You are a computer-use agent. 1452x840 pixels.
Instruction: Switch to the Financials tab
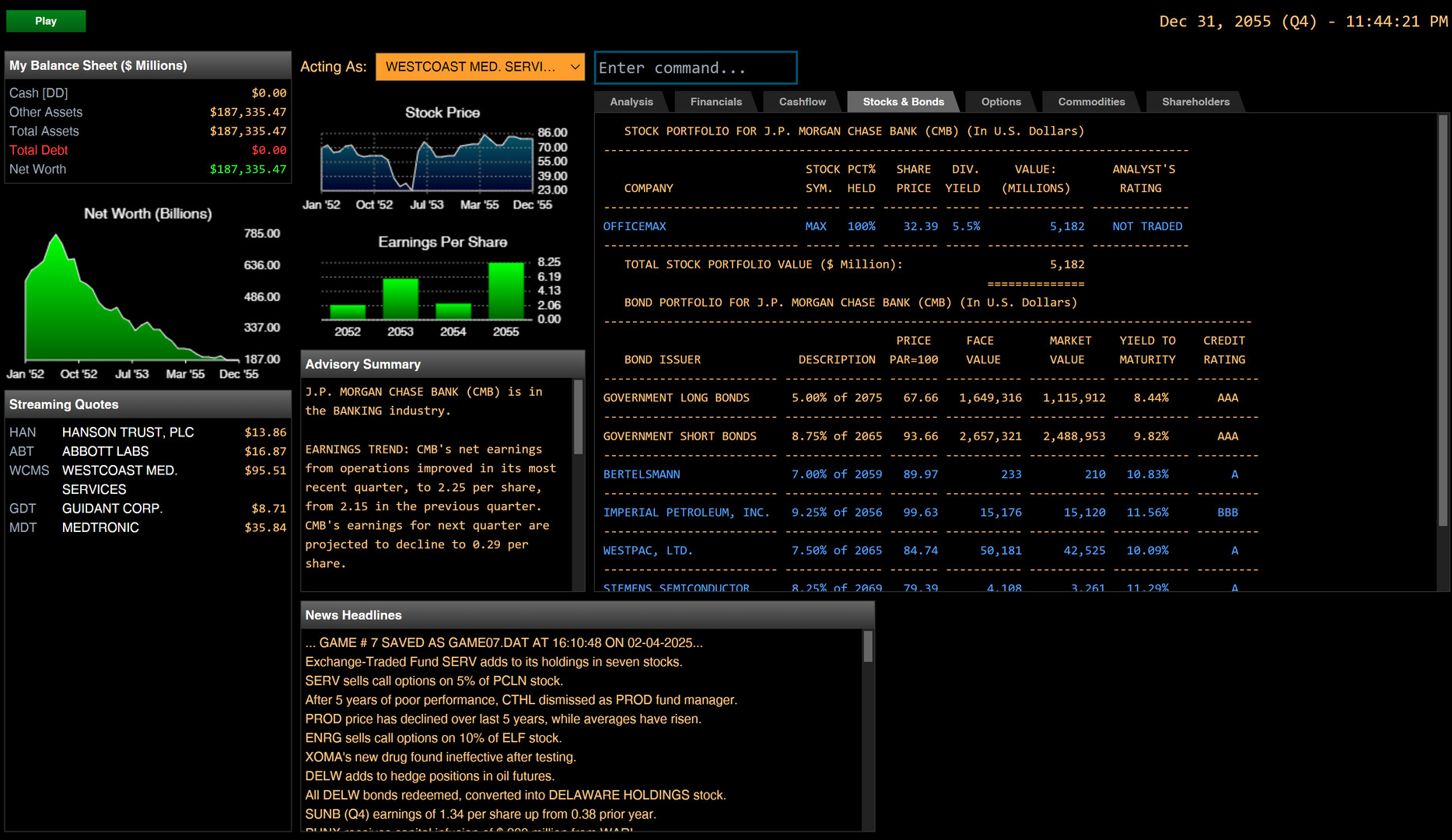pos(716,102)
